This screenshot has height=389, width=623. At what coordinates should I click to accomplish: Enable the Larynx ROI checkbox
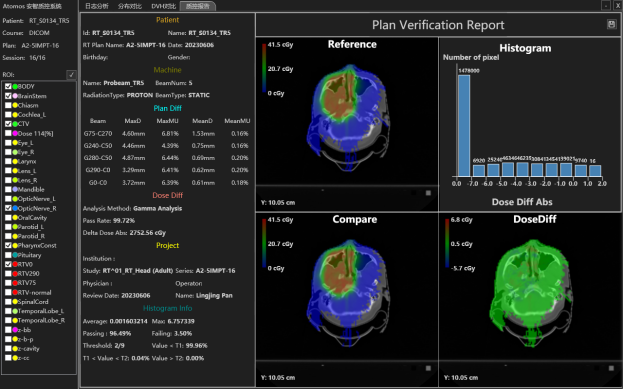(x=8, y=161)
